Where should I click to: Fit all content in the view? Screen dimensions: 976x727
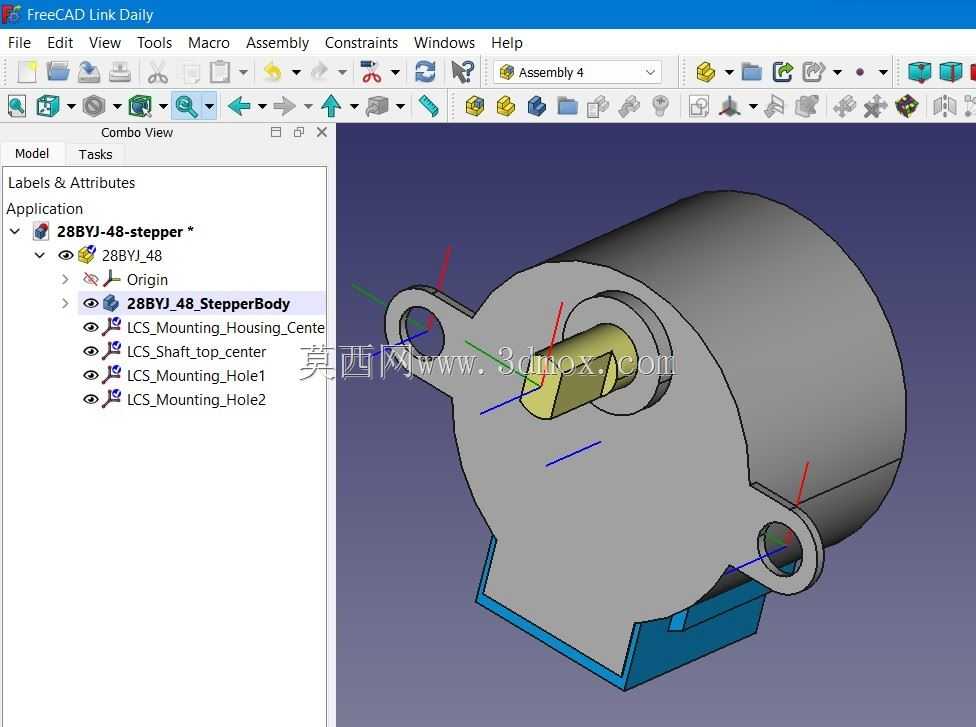[x=17, y=106]
